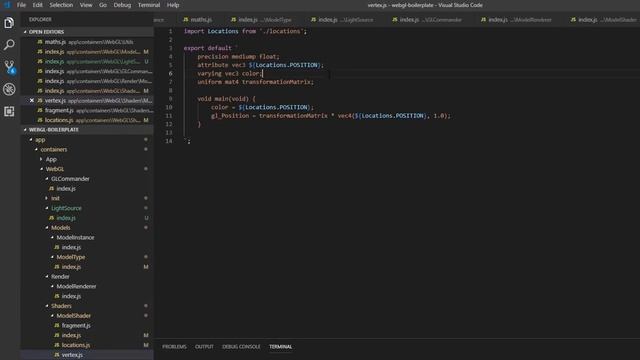Select the Terminal panel tab

[280, 347]
